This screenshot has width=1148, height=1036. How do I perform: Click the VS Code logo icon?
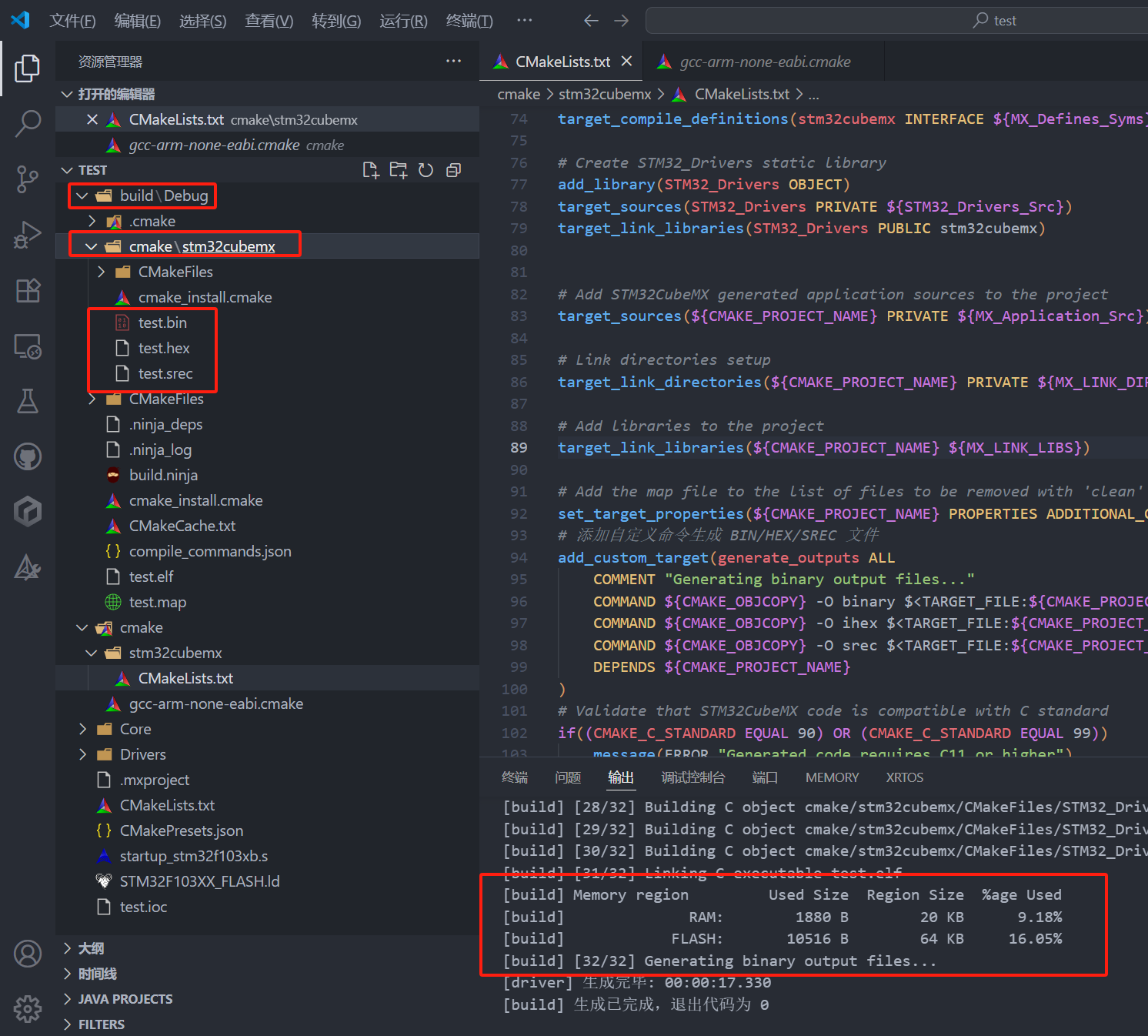[21, 20]
